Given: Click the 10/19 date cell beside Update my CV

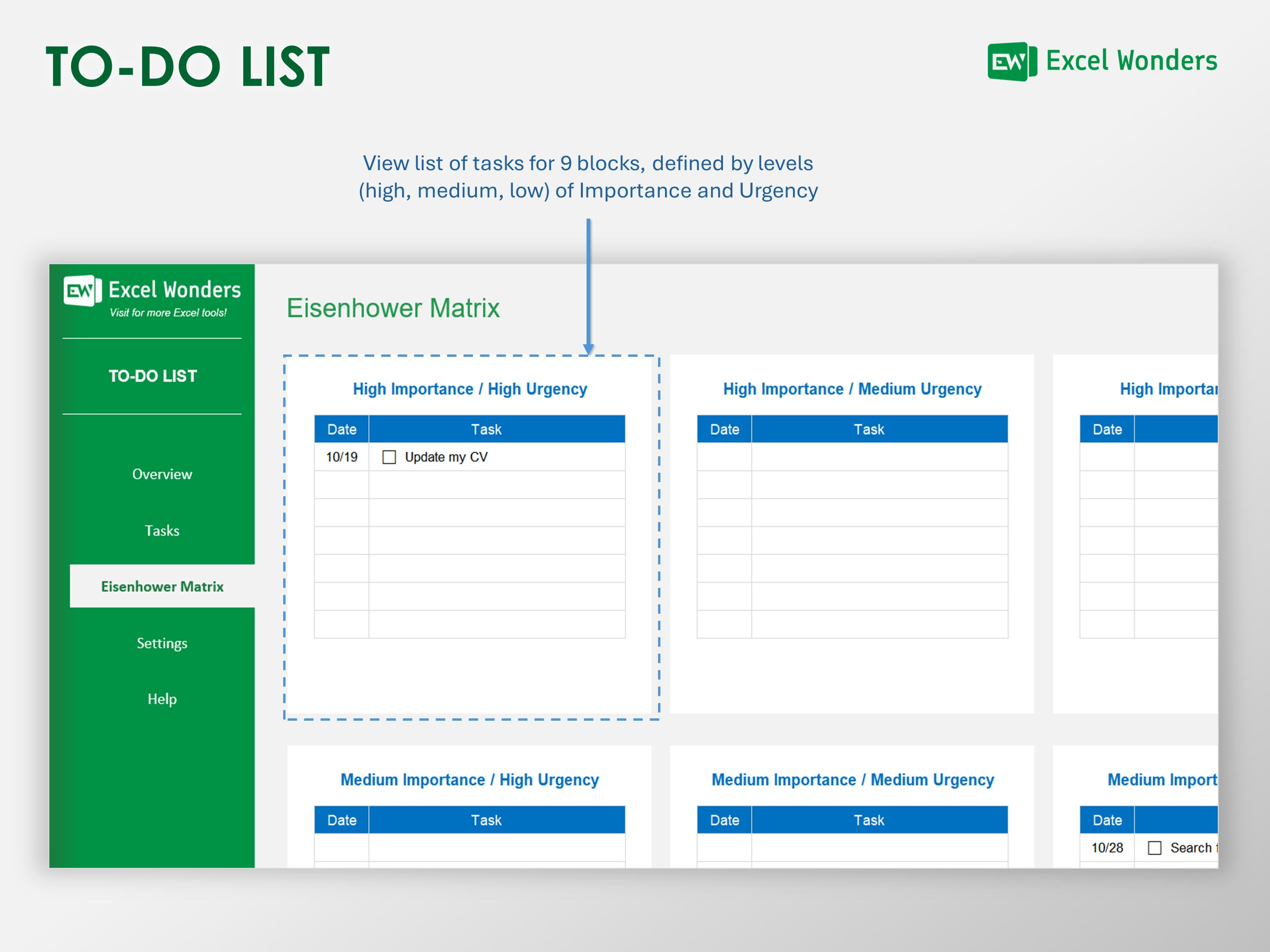Looking at the screenshot, I should pyautogui.click(x=341, y=457).
